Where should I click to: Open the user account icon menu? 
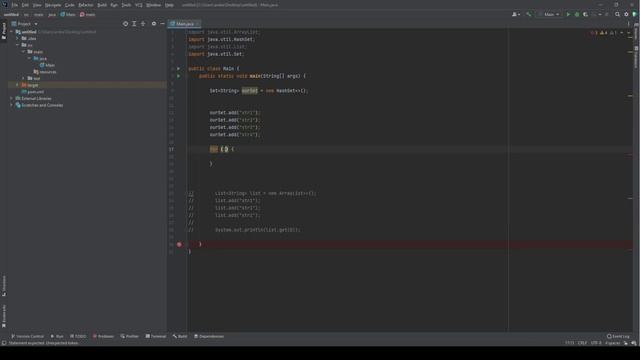[x=516, y=14]
